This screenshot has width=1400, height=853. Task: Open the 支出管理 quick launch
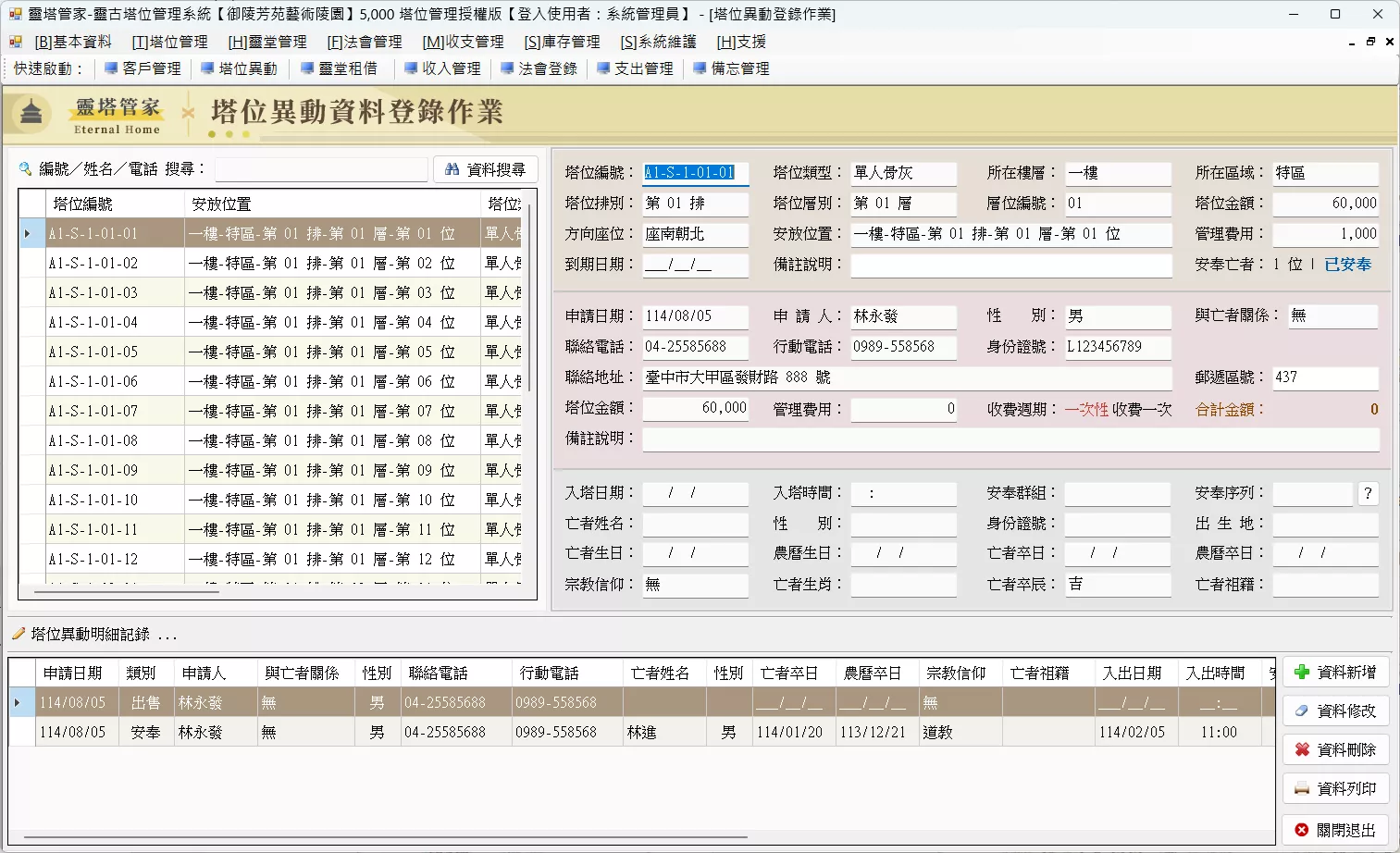pyautogui.click(x=635, y=68)
